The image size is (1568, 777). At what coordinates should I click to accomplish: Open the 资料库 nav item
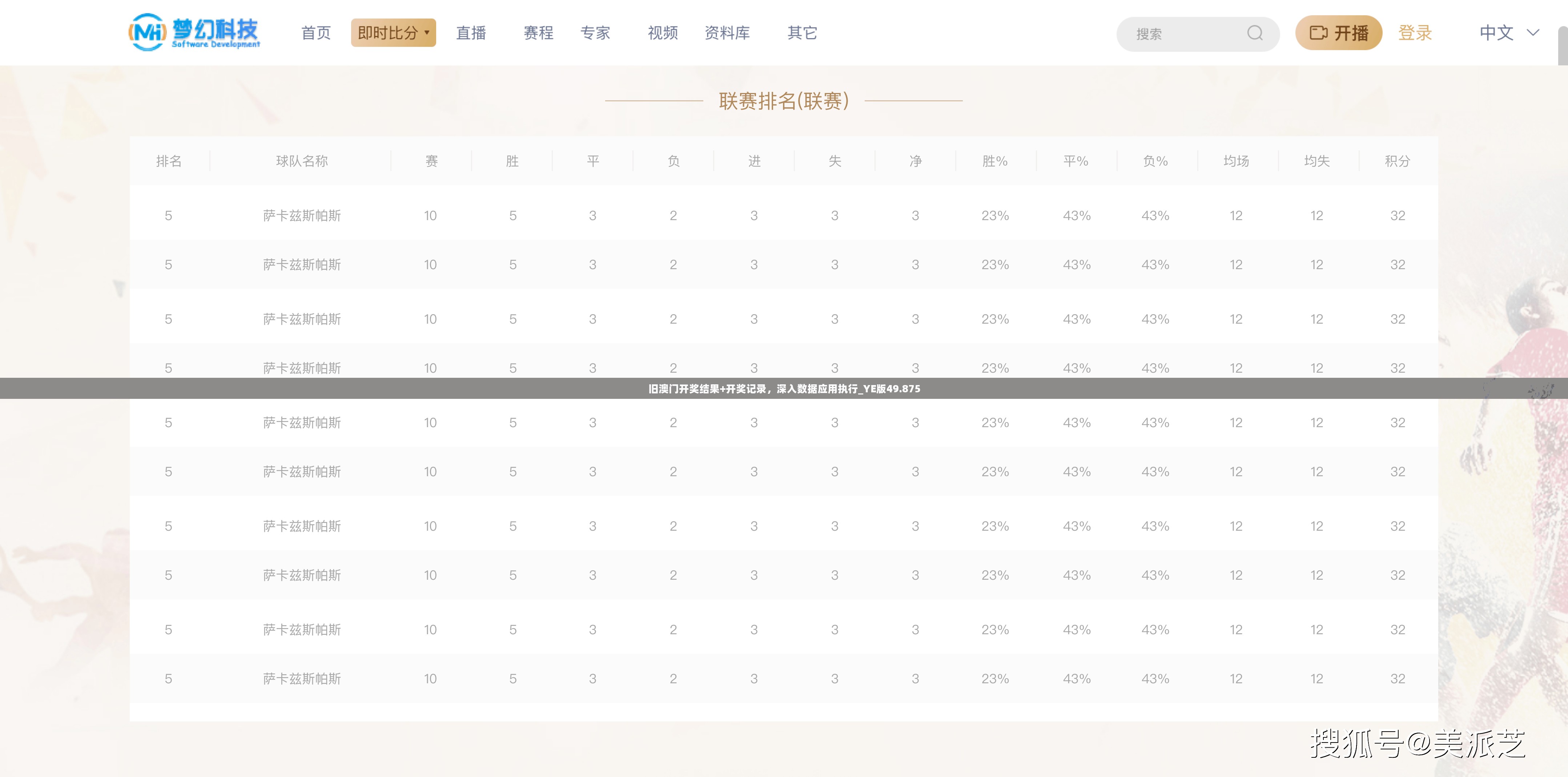[x=727, y=33]
